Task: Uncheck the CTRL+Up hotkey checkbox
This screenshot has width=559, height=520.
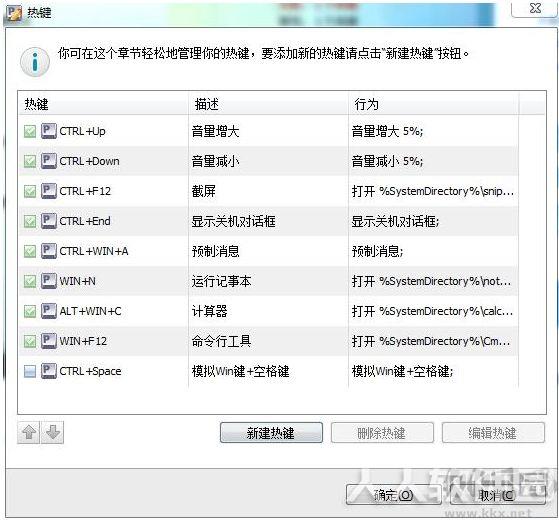Action: (30, 132)
